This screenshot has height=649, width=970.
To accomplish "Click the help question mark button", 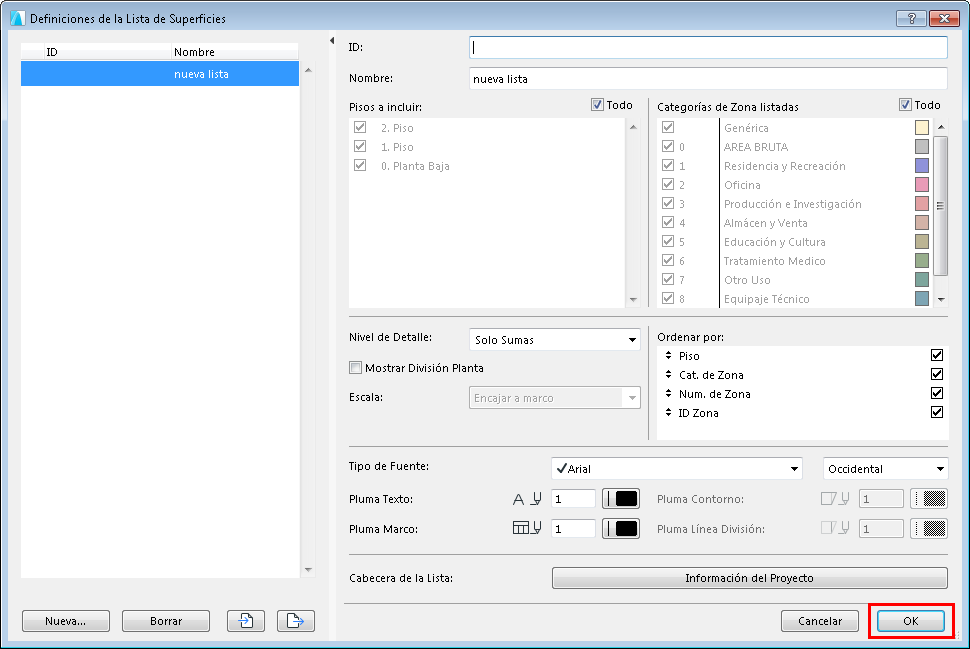I will tap(911, 19).
